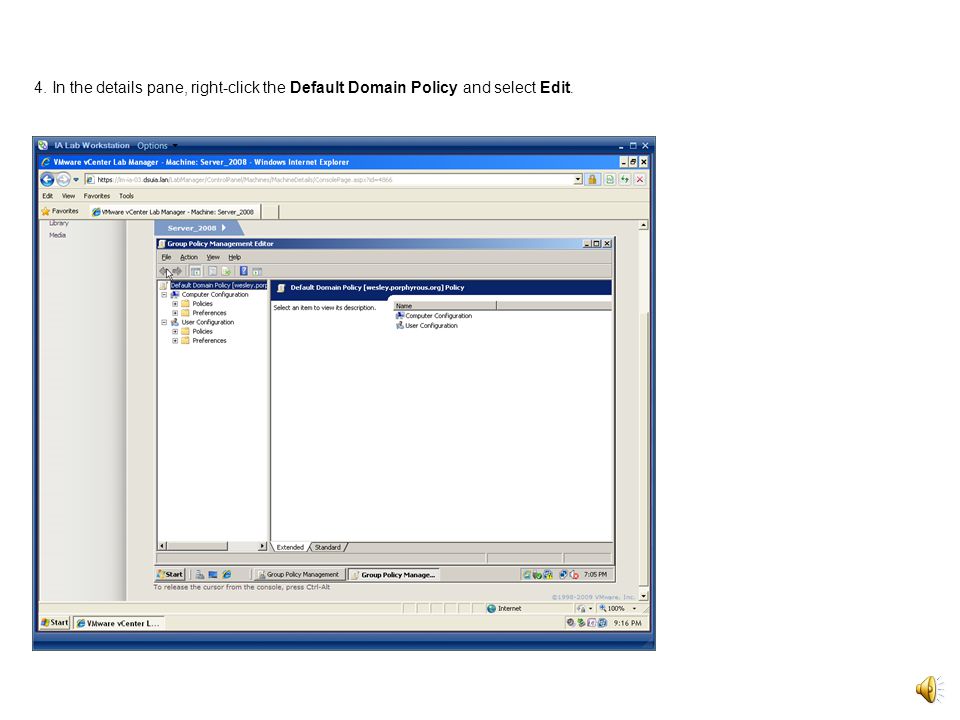Click the Internet Explorer quick launch icon in the VM
The width and height of the screenshot is (960, 720).
pyautogui.click(x=227, y=575)
